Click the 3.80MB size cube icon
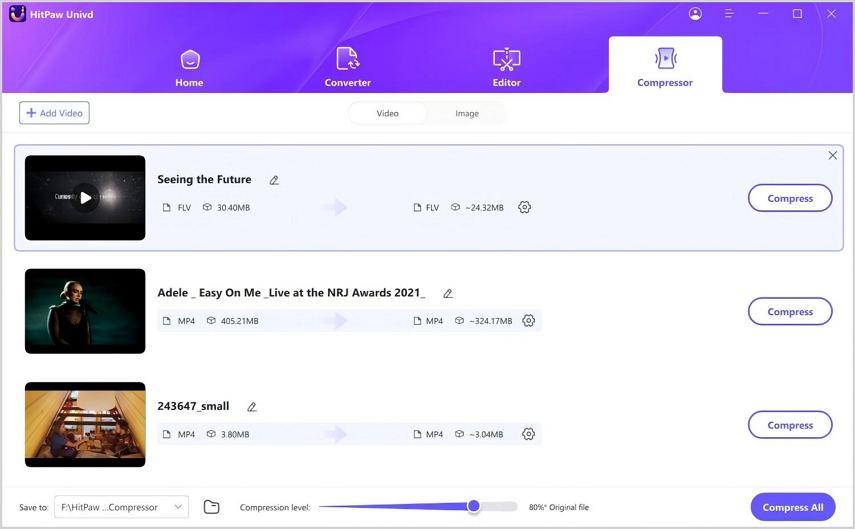855x529 pixels. tap(211, 434)
